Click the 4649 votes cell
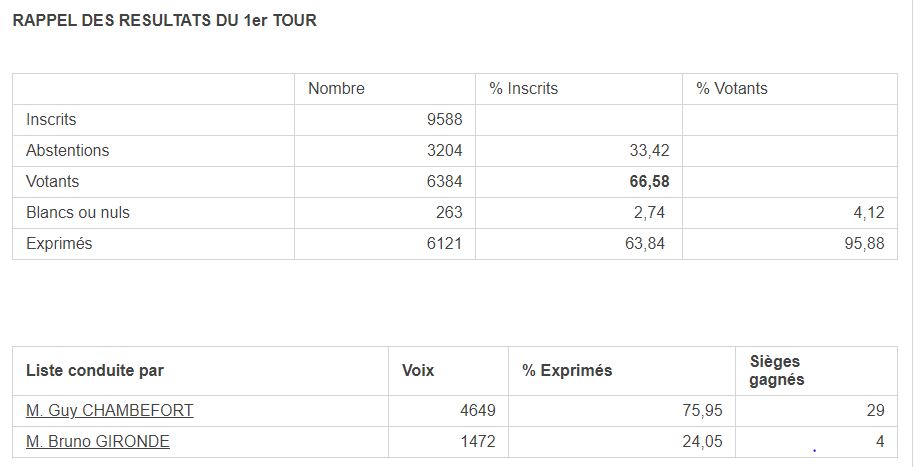 [x=477, y=410]
